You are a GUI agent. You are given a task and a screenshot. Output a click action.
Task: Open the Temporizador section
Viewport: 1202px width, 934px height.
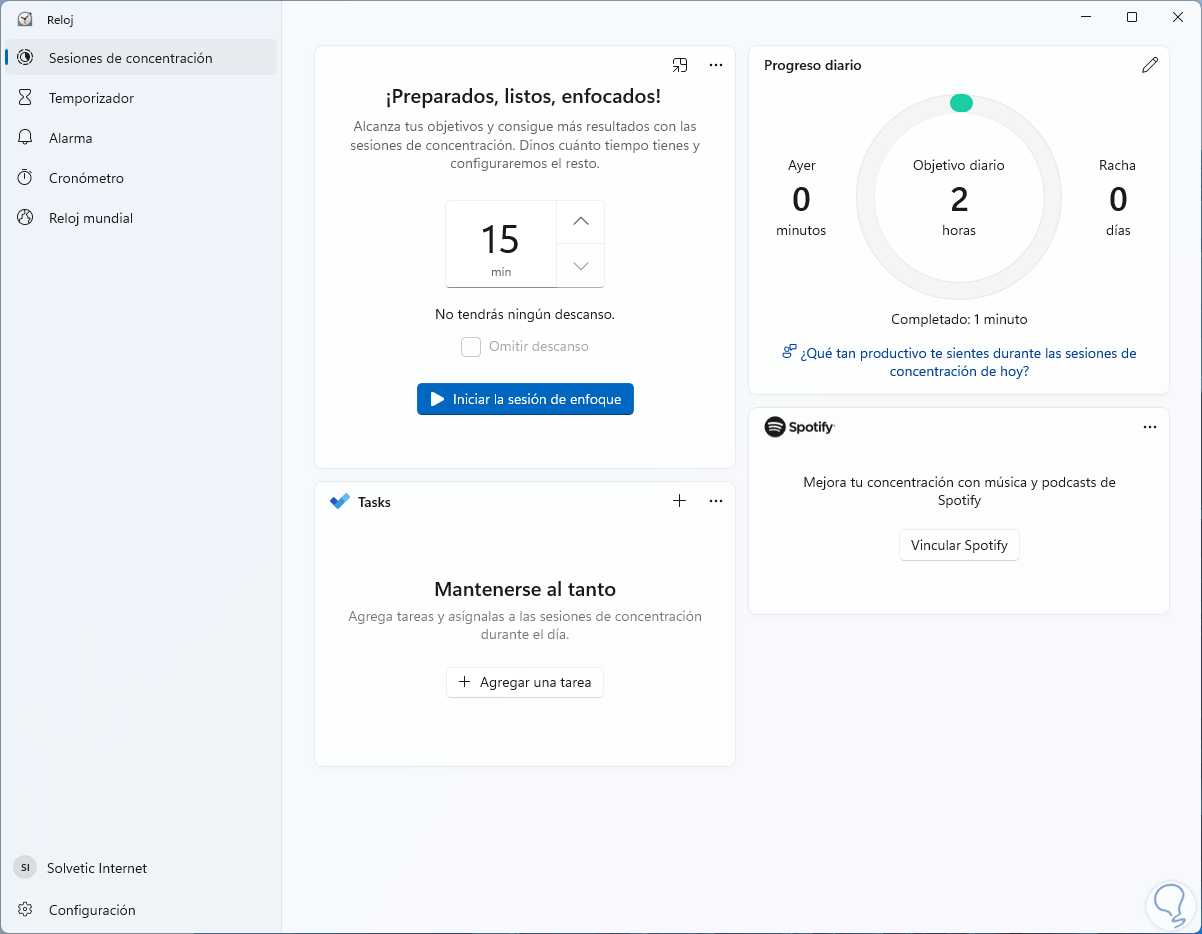(91, 98)
